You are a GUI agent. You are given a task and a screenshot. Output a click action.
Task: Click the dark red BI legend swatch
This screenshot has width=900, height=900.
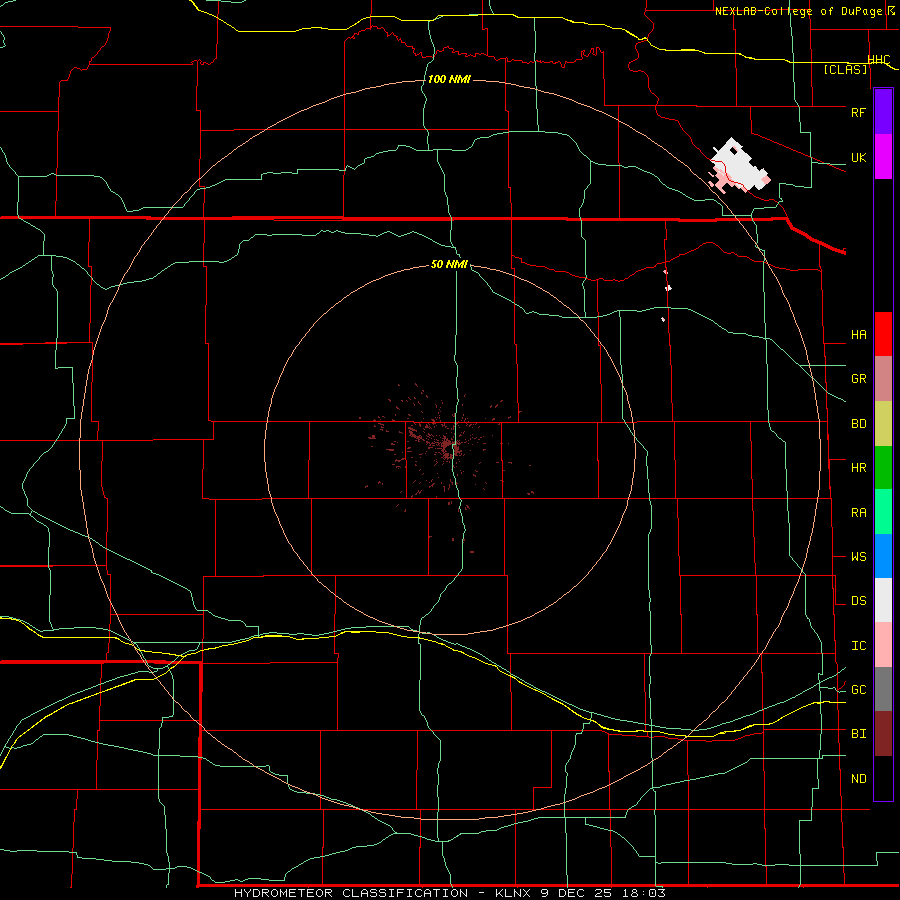point(883,734)
